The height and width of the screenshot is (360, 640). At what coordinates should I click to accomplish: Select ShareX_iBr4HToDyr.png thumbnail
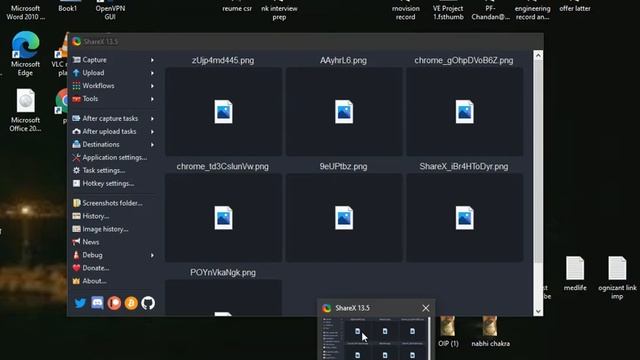point(464,218)
